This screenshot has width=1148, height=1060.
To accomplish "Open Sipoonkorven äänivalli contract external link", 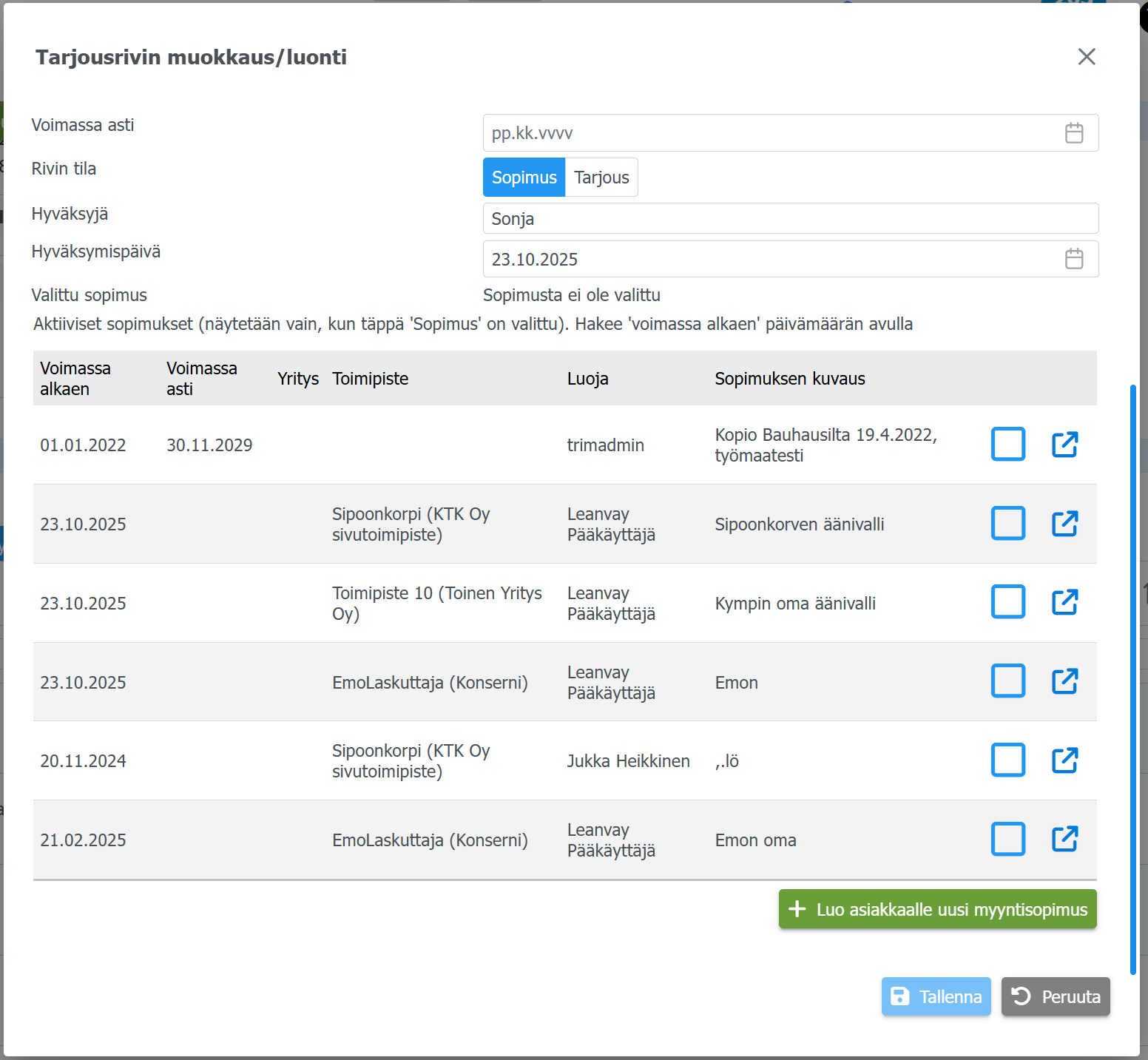I will pyautogui.click(x=1064, y=524).
